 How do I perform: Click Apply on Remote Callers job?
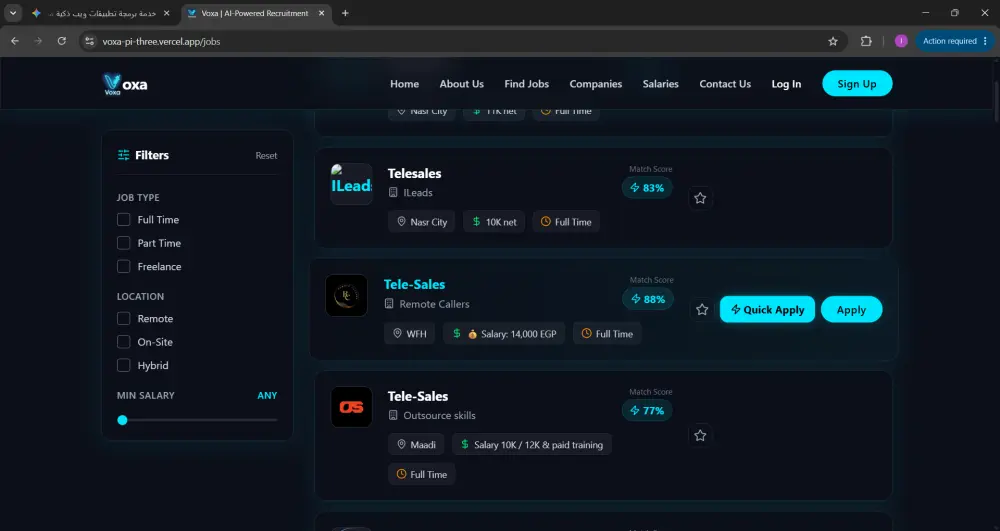click(x=851, y=309)
